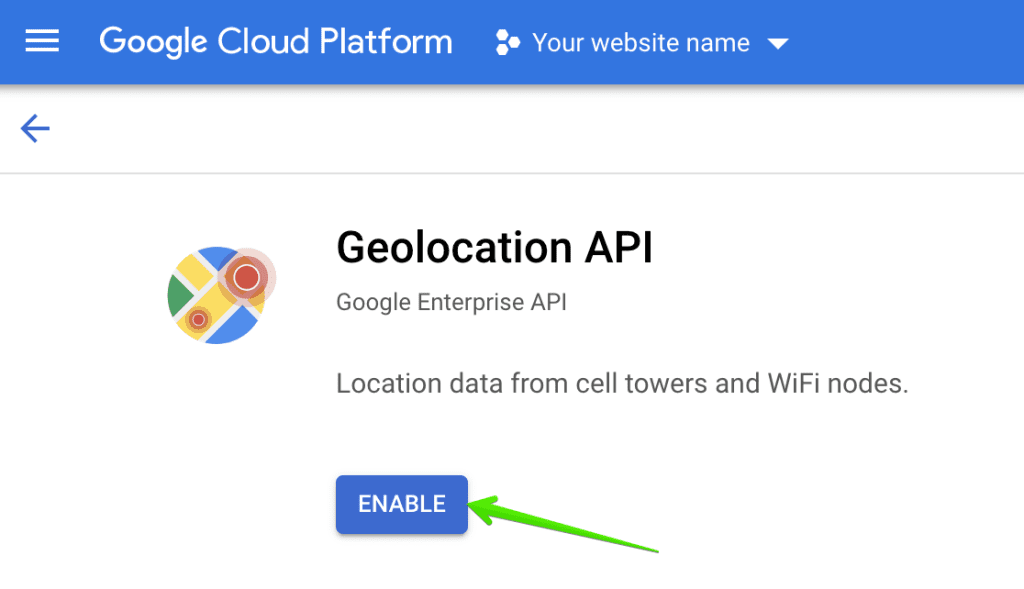The height and width of the screenshot is (589, 1024).
Task: Open the hamburger navigation menu
Action: (42, 41)
